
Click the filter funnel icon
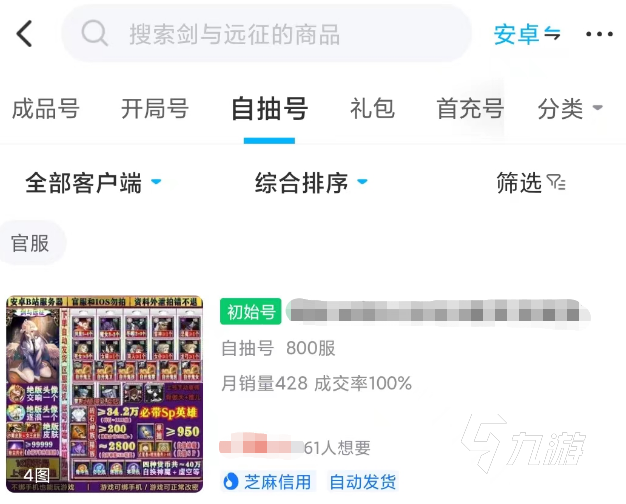coord(556,183)
